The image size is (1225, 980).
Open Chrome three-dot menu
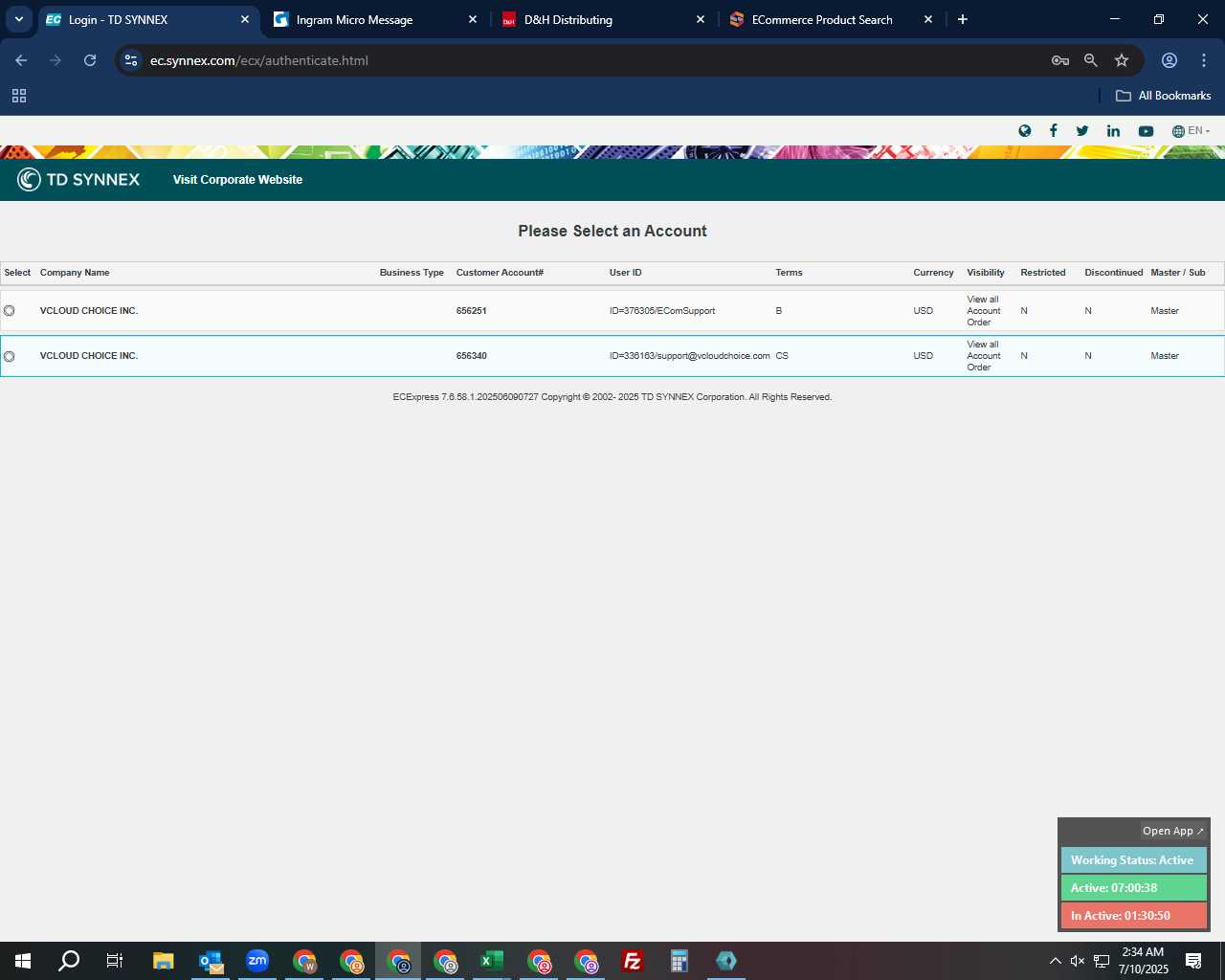coord(1204,60)
